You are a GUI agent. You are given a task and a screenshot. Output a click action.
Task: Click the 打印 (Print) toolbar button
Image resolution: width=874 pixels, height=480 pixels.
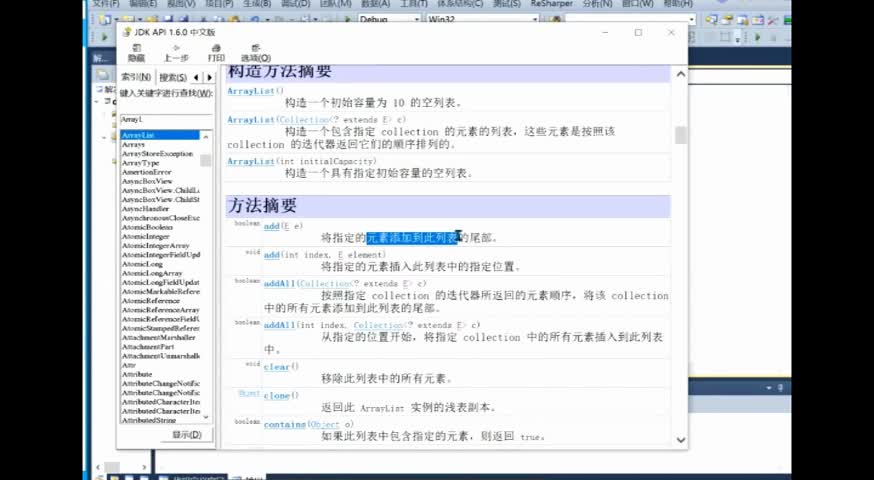tap(216, 53)
